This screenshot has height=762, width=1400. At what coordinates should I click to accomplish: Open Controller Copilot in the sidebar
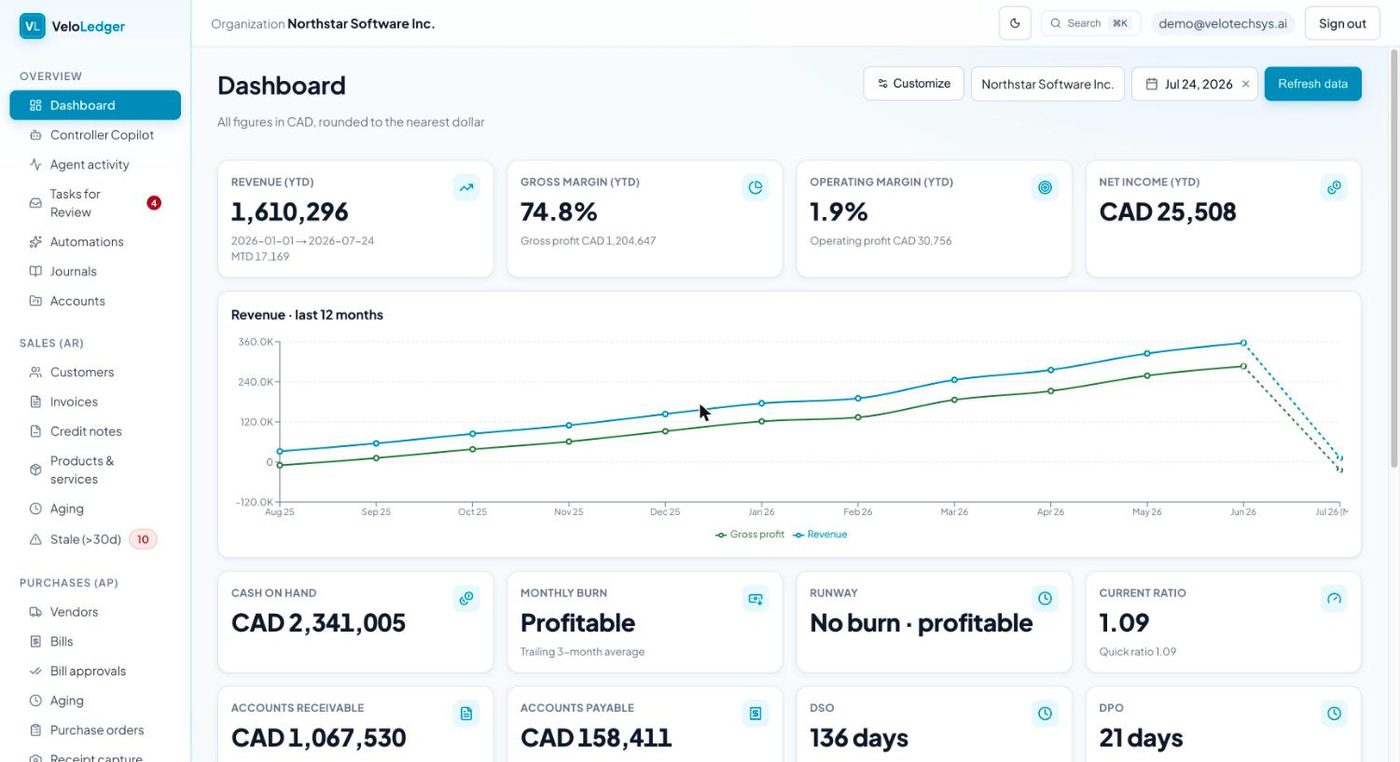(95, 135)
